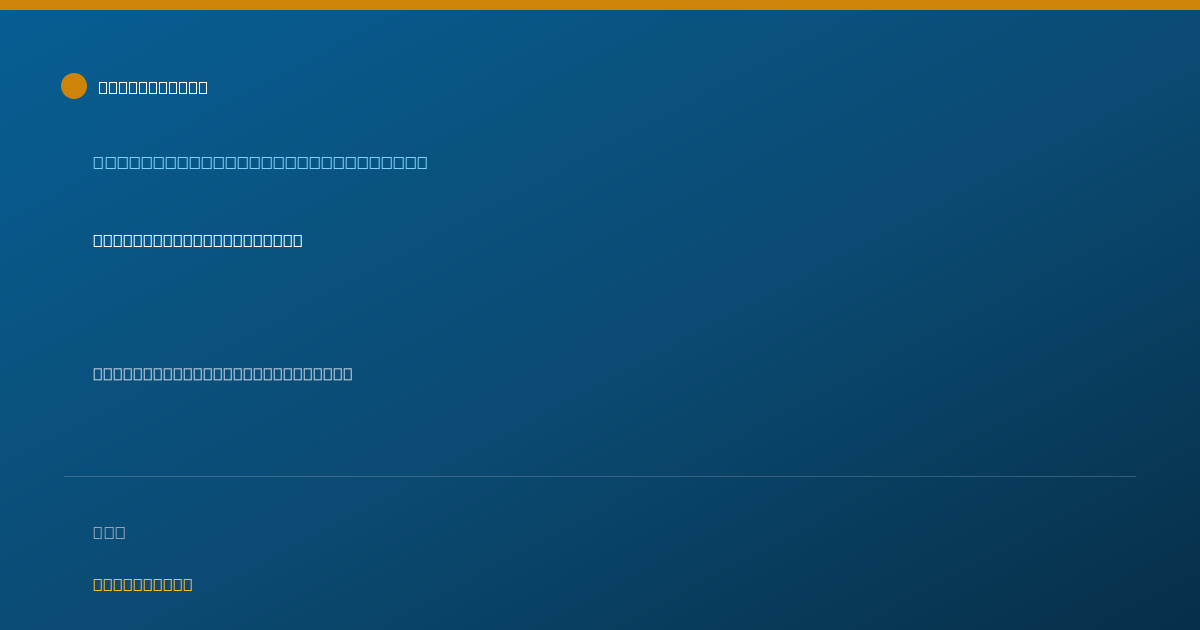Image resolution: width=1200 pixels, height=630 pixels.
Task: Select the white header title next to the orange circle
Action: coord(153,87)
